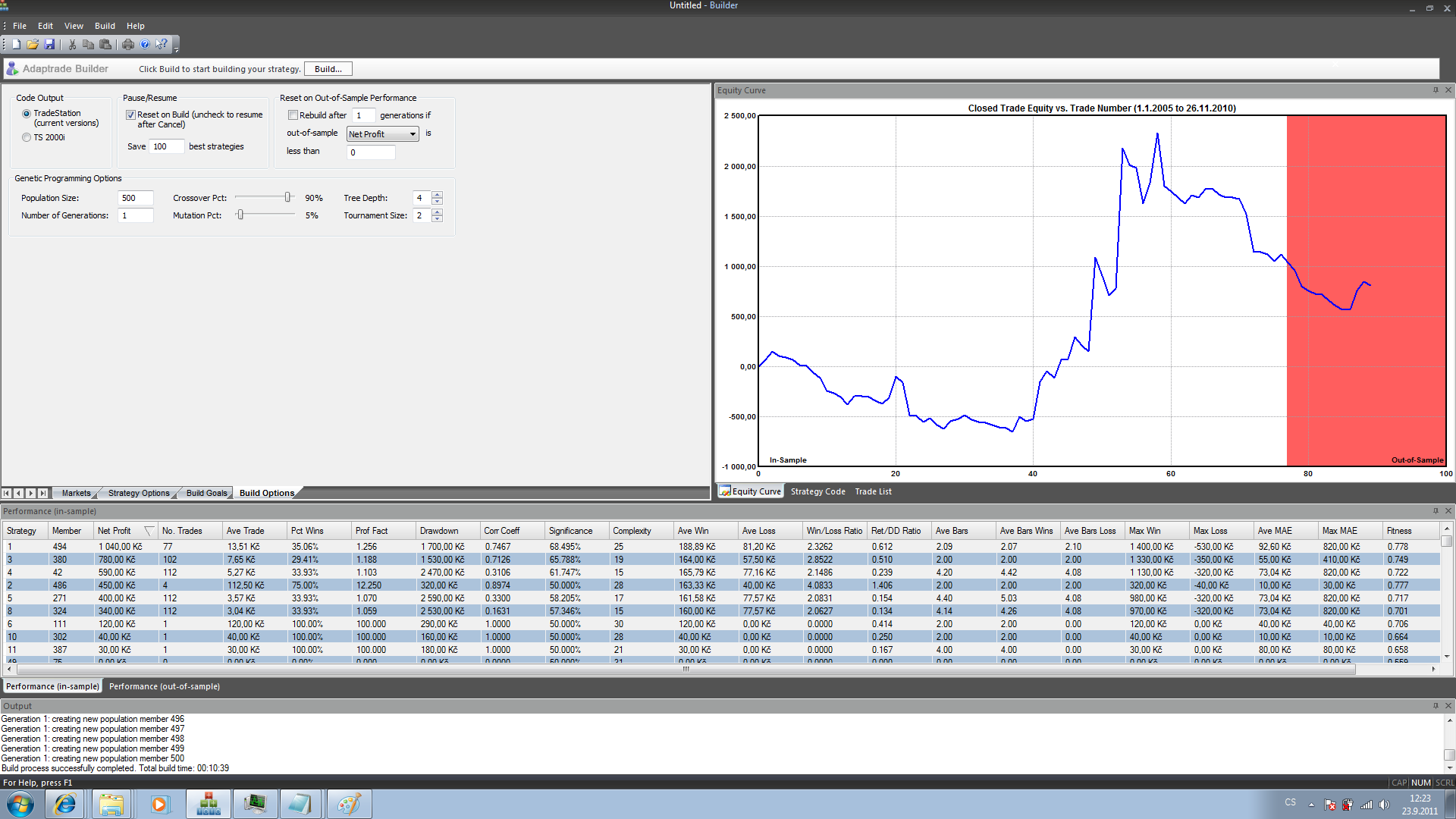Click the context help pointer icon
The height and width of the screenshot is (819, 1456).
(x=162, y=45)
